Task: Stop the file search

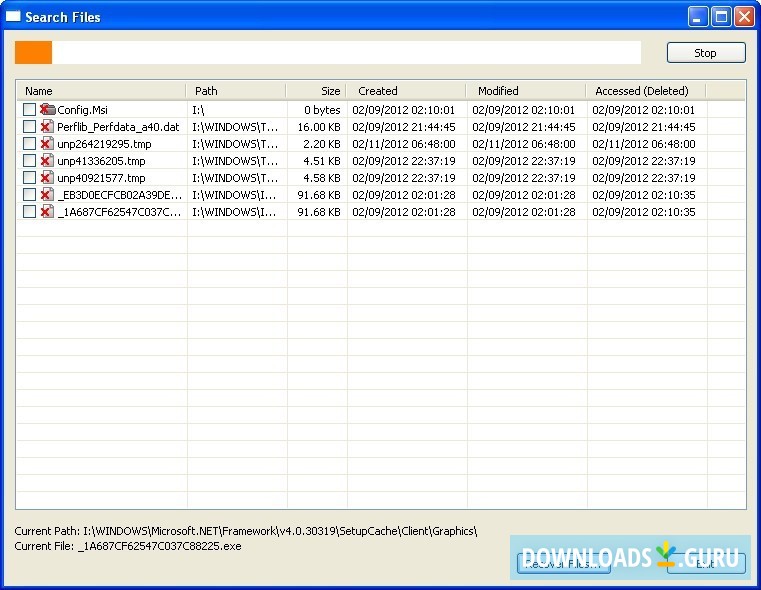Action: pyautogui.click(x=706, y=52)
